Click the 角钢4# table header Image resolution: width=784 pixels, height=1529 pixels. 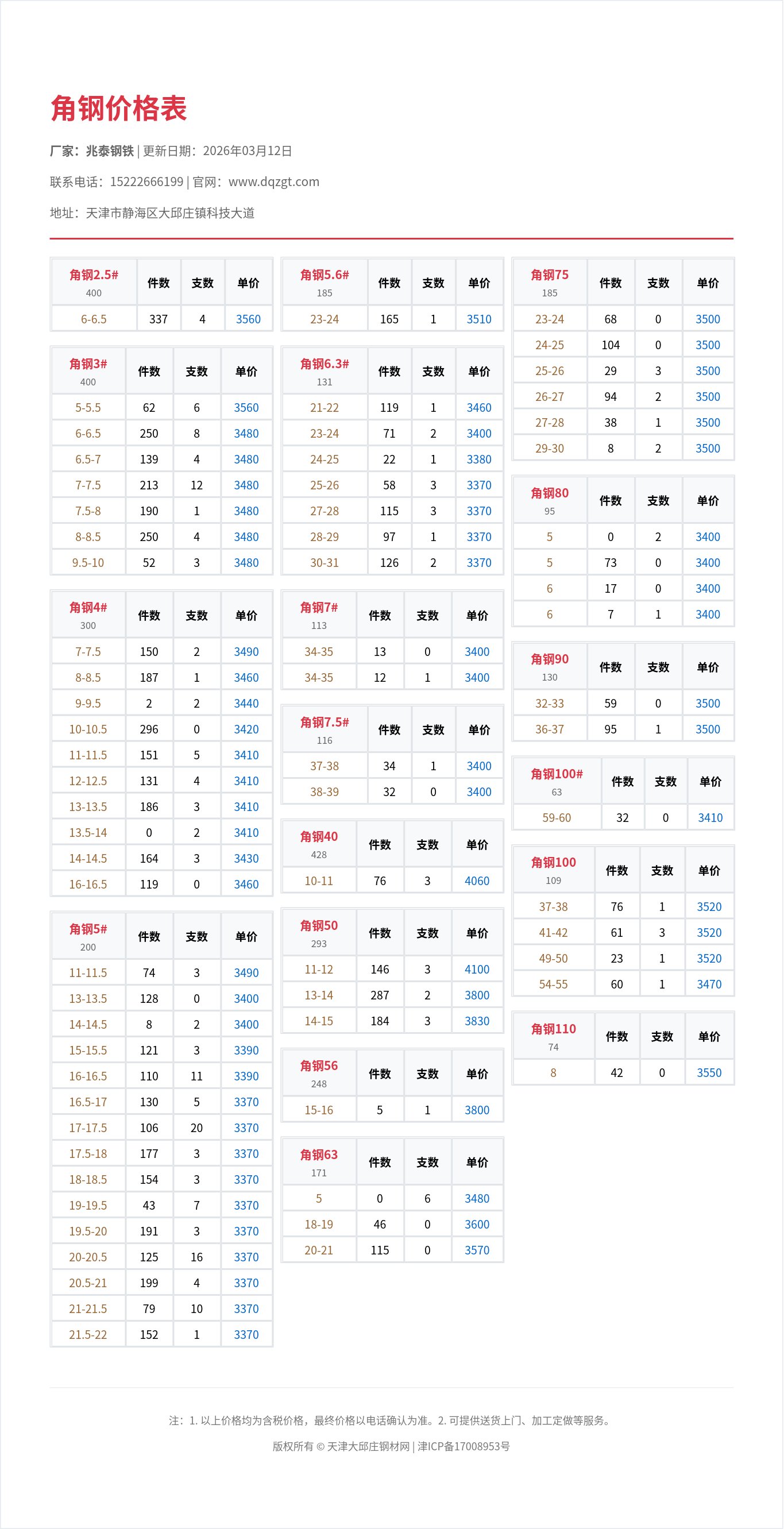pos(88,616)
